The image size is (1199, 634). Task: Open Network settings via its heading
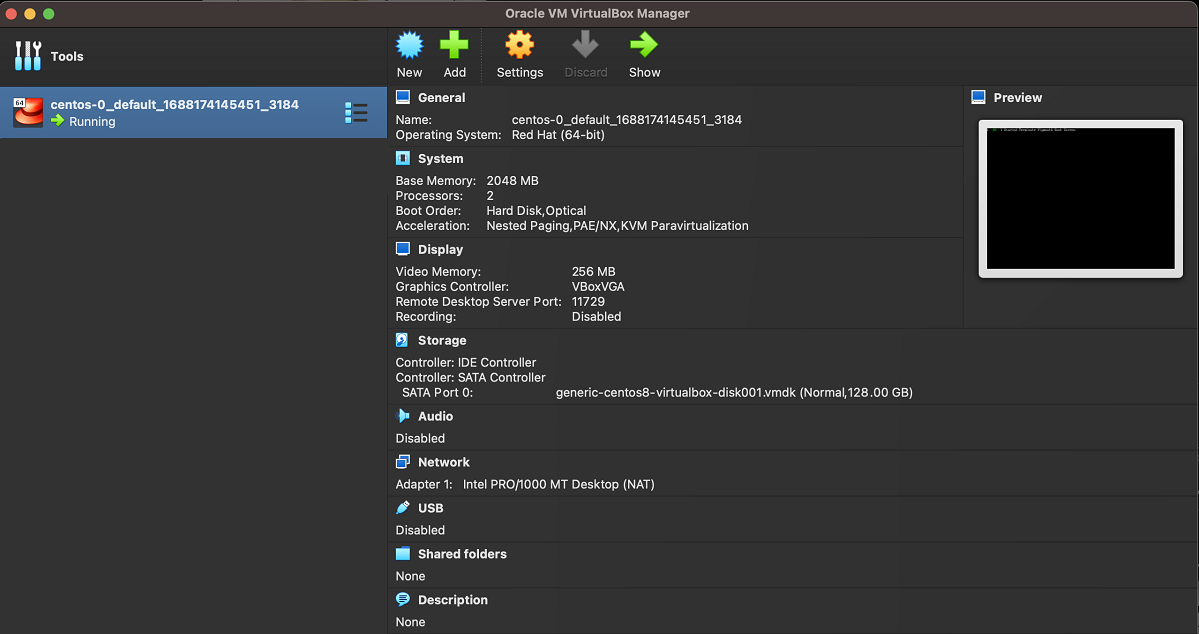pos(444,462)
